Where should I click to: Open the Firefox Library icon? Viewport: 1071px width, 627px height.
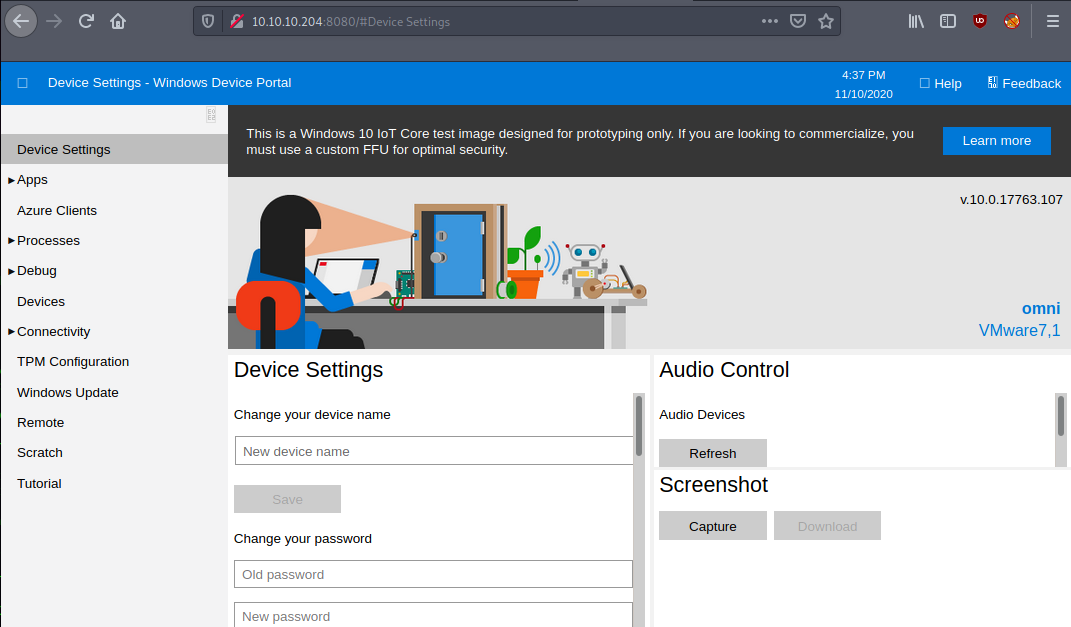(916, 21)
